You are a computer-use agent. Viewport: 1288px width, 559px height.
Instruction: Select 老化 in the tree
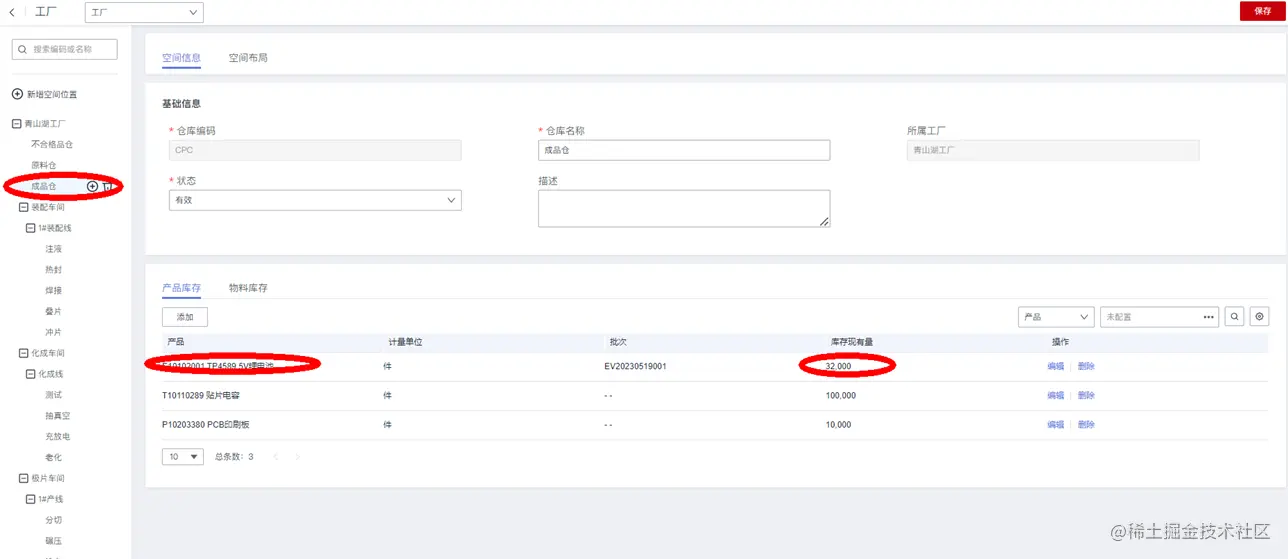pos(54,457)
